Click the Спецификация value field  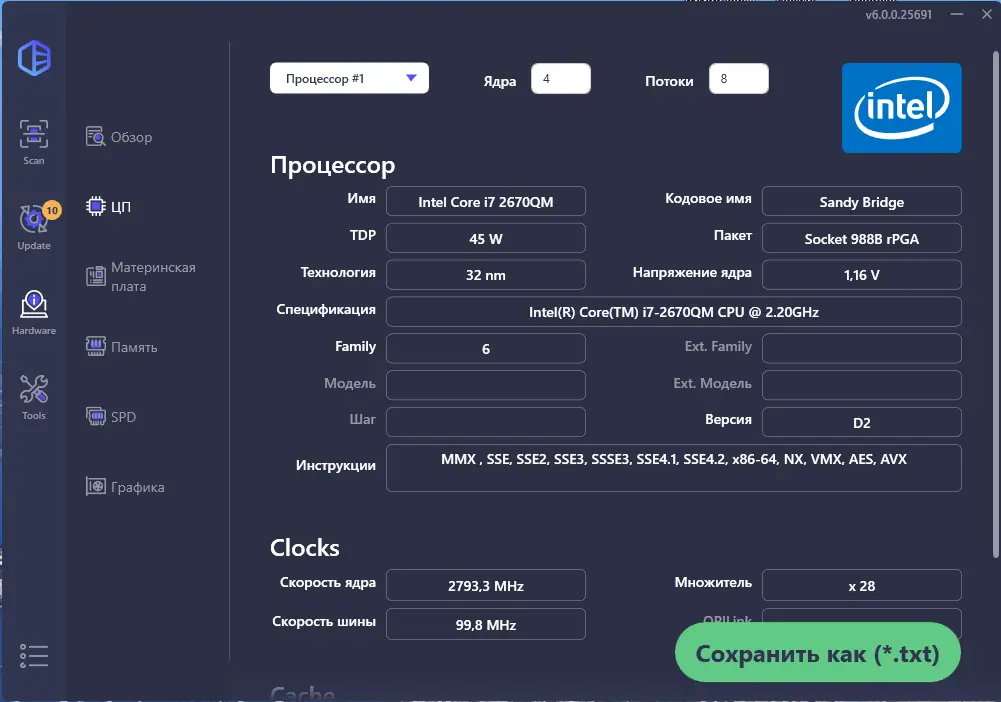tap(674, 312)
